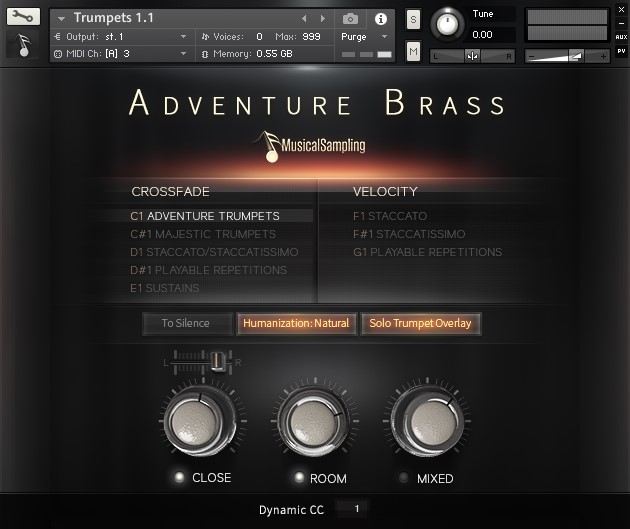Open the instrument info icon

tap(380, 18)
